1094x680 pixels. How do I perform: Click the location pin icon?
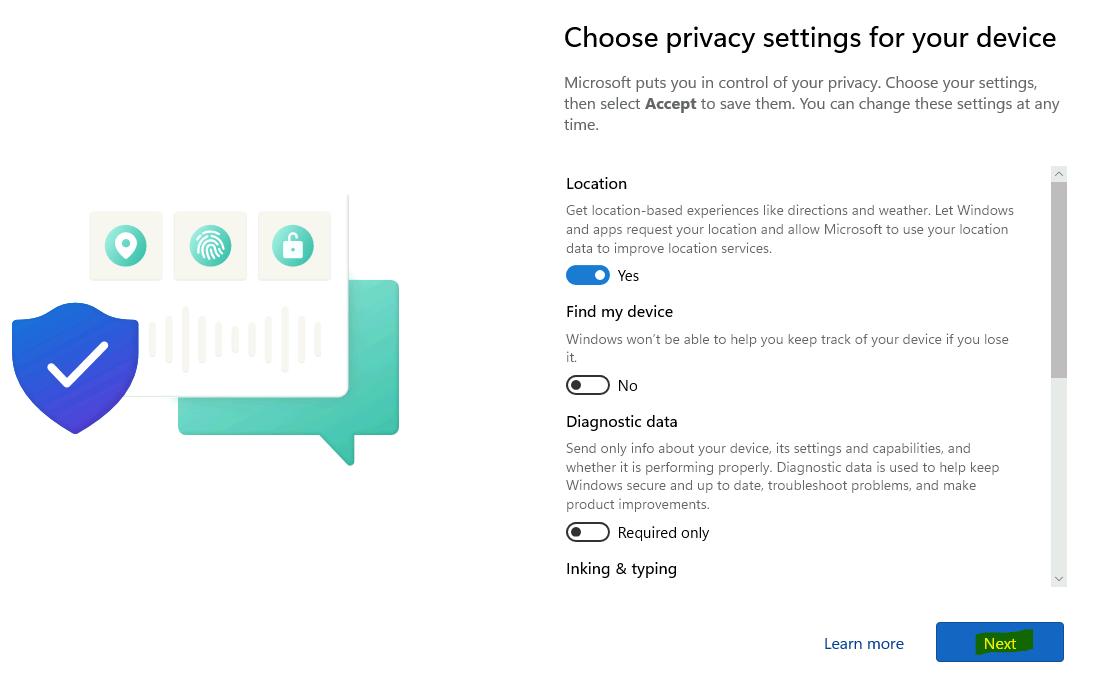pos(126,245)
